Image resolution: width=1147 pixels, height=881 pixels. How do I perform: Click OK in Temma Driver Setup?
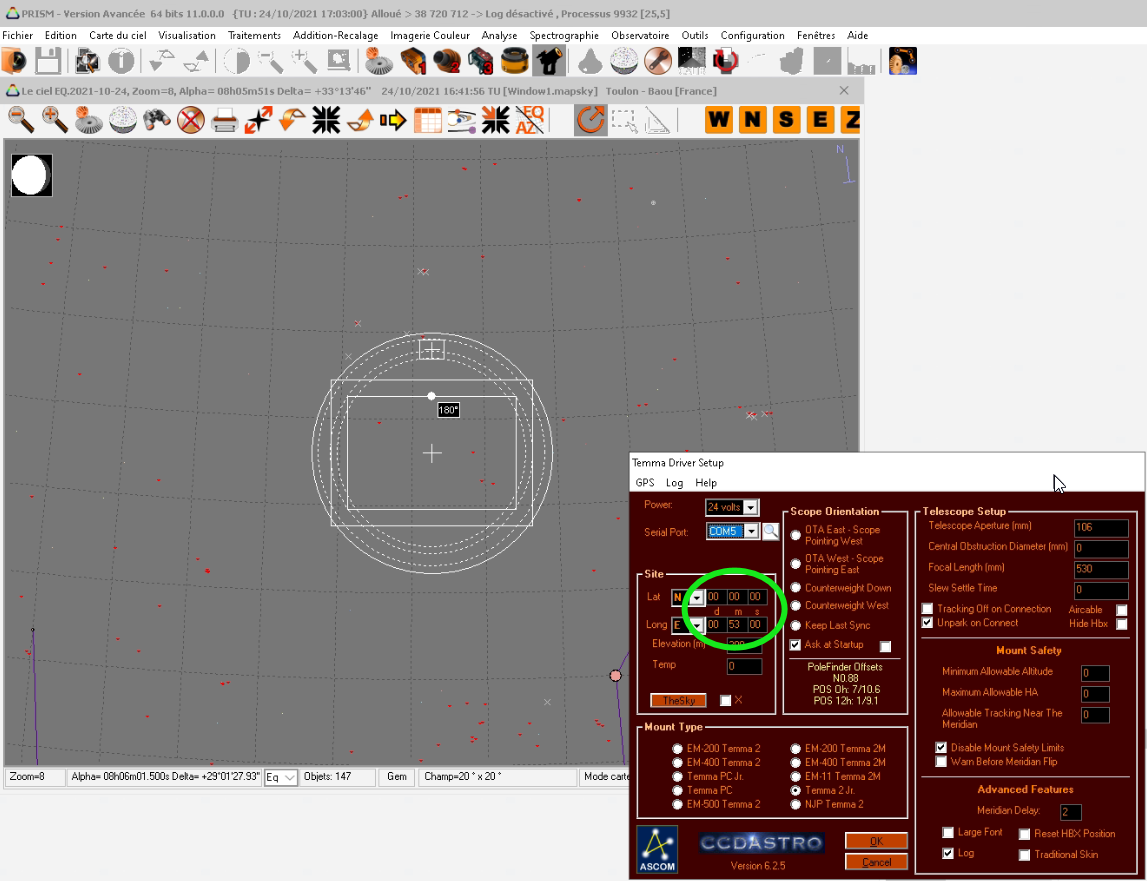[876, 841]
